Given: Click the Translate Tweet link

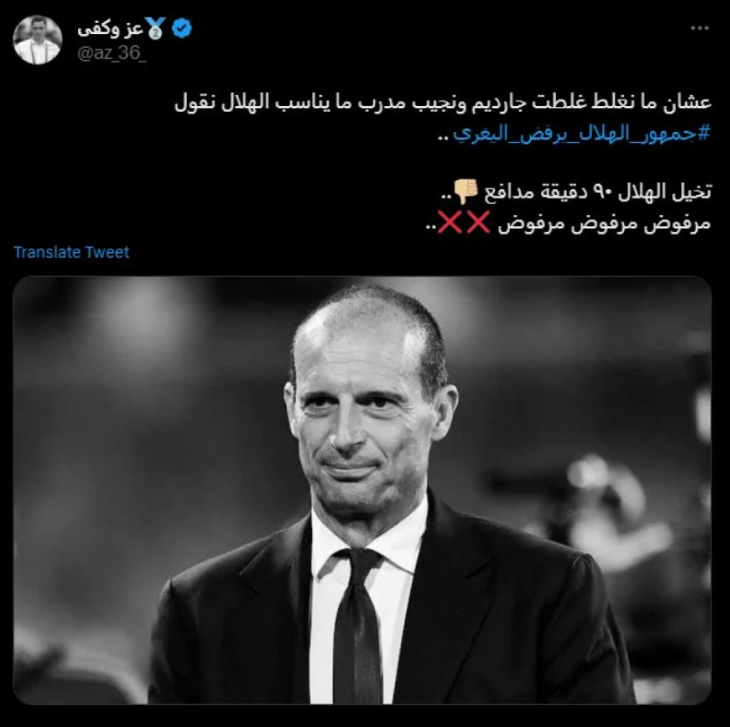Looking at the screenshot, I should [71, 252].
